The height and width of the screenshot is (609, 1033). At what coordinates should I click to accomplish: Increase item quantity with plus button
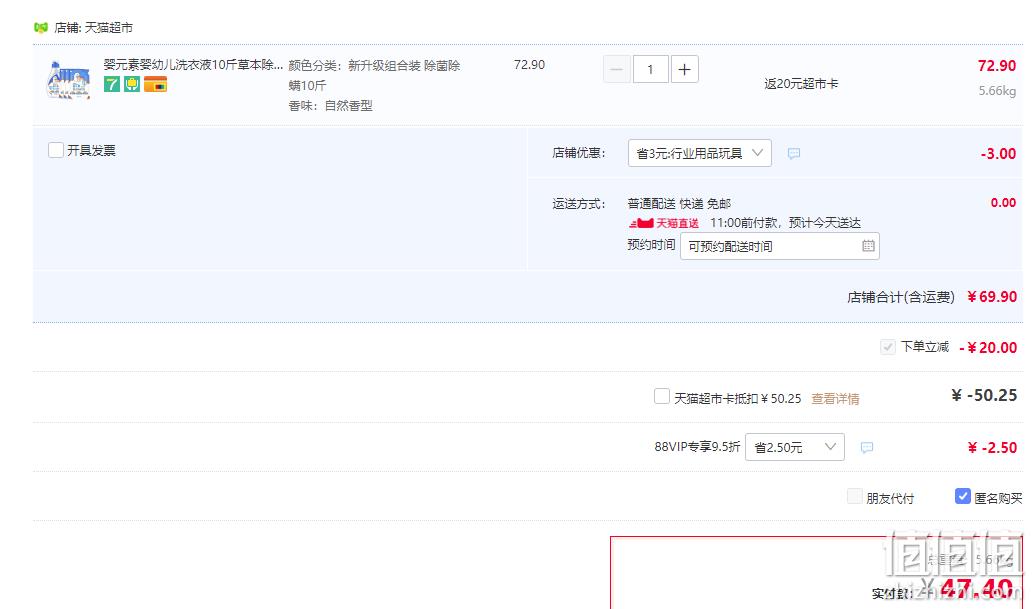[x=684, y=69]
